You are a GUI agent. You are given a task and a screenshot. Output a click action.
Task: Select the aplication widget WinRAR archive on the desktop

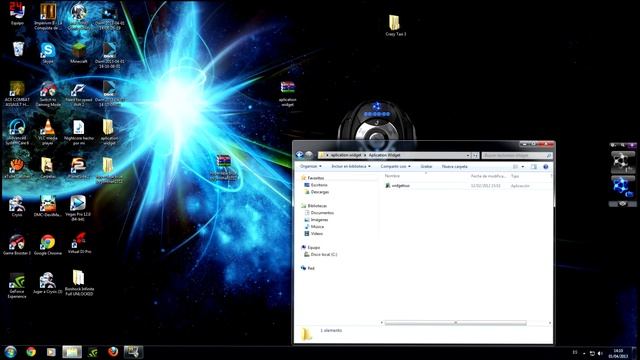click(x=288, y=94)
